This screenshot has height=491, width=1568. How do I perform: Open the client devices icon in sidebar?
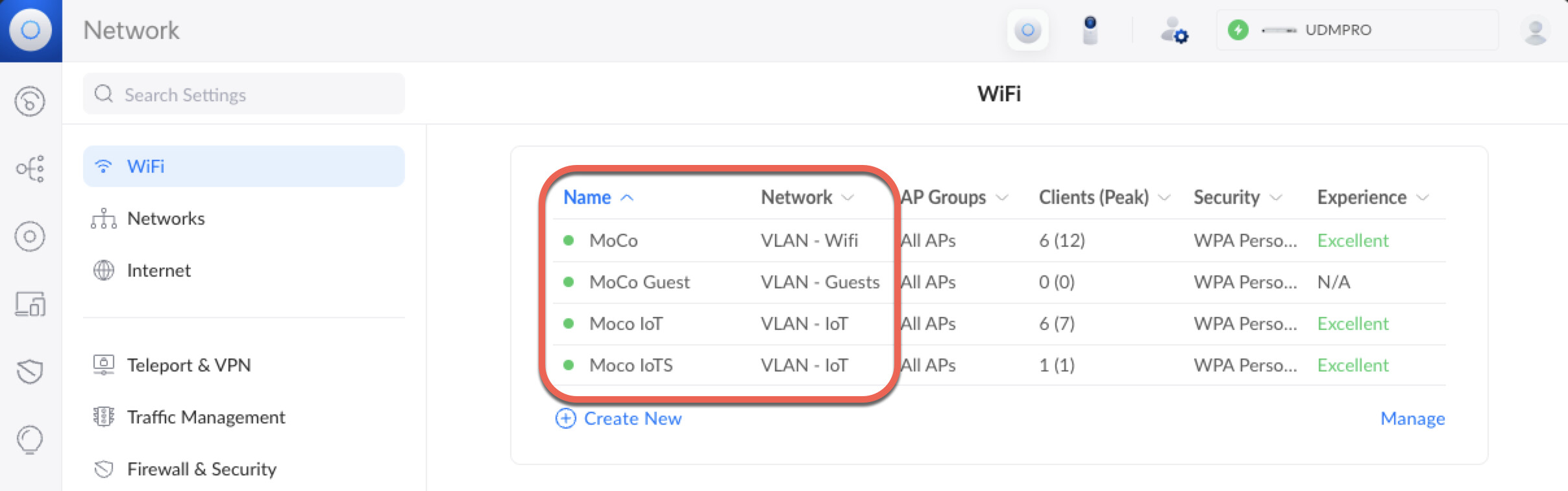pyautogui.click(x=30, y=304)
